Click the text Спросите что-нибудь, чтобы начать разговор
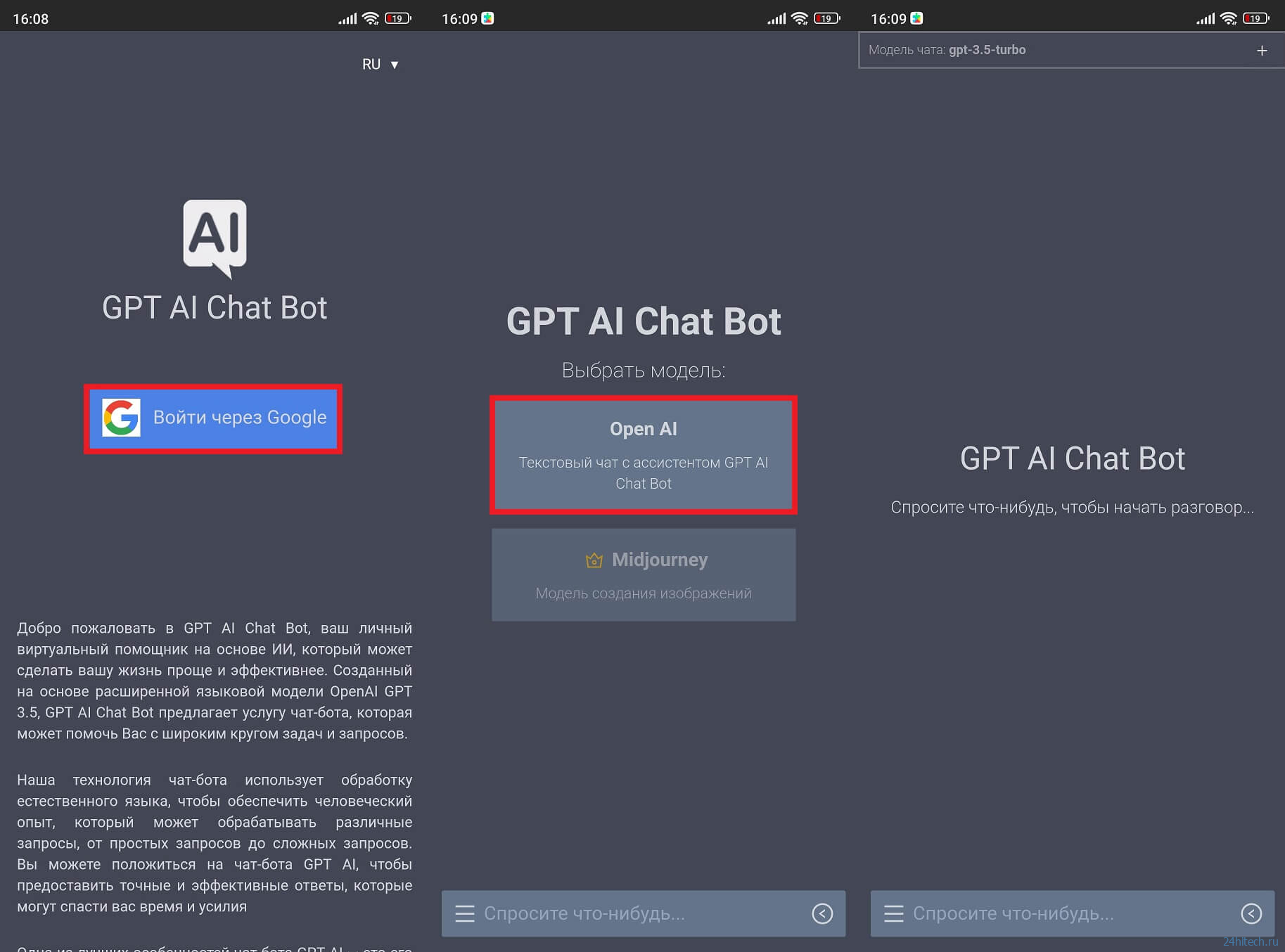Screen dimensions: 1285x952 1073,507
